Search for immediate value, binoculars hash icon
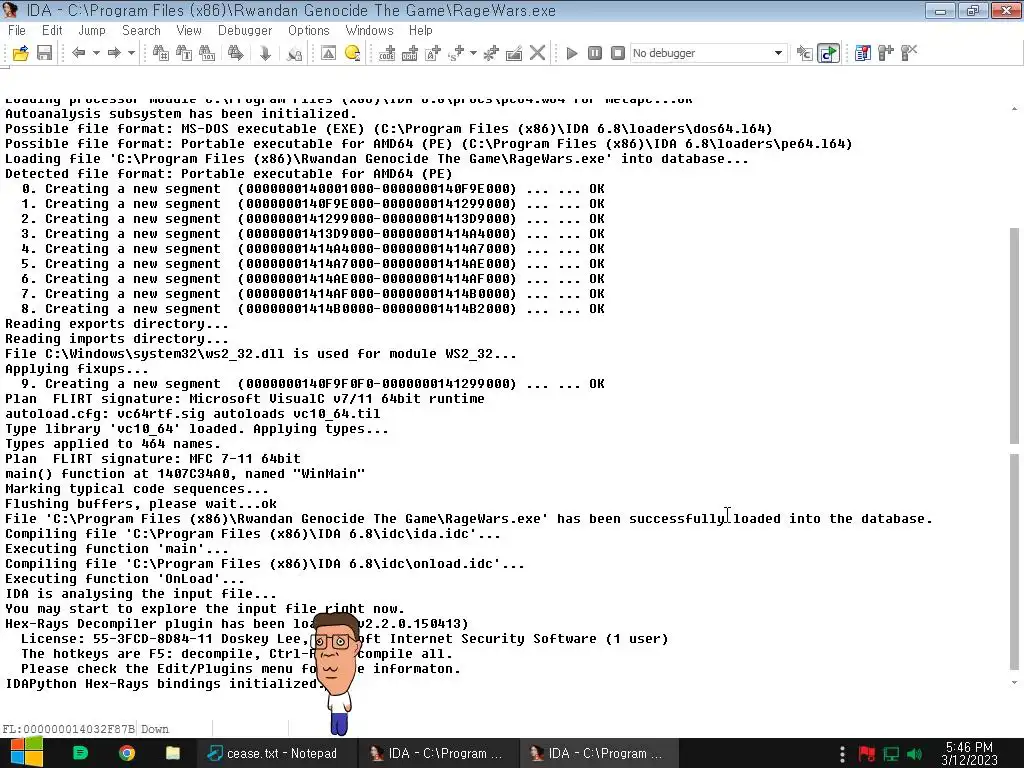 pos(161,53)
